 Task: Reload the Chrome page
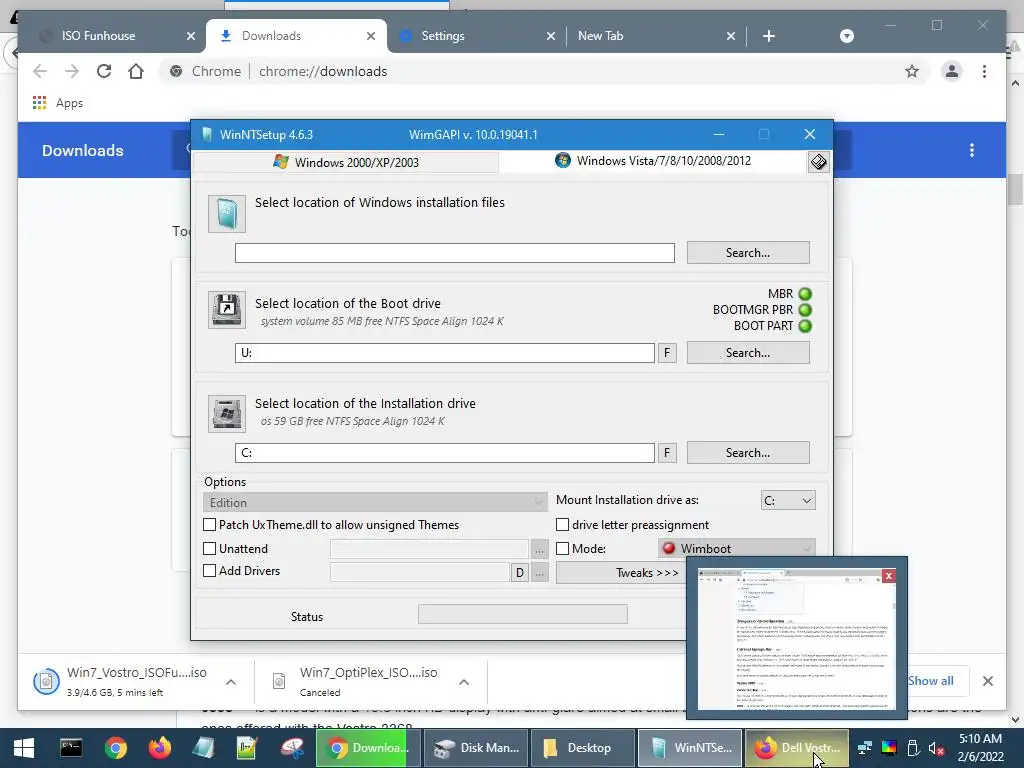tap(104, 71)
